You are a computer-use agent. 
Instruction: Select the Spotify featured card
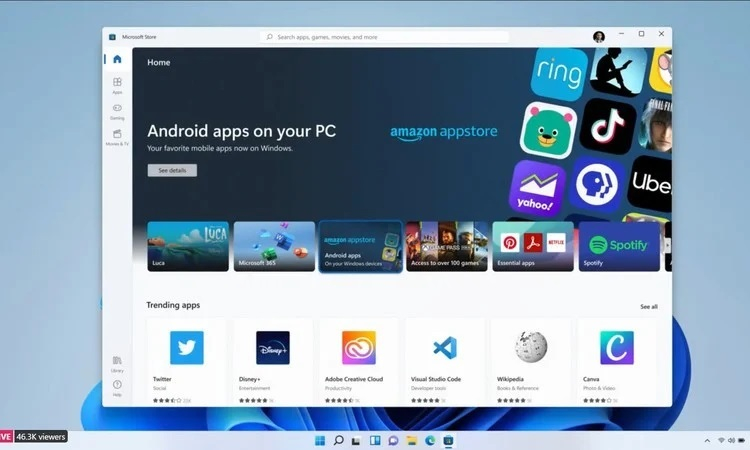pos(619,247)
